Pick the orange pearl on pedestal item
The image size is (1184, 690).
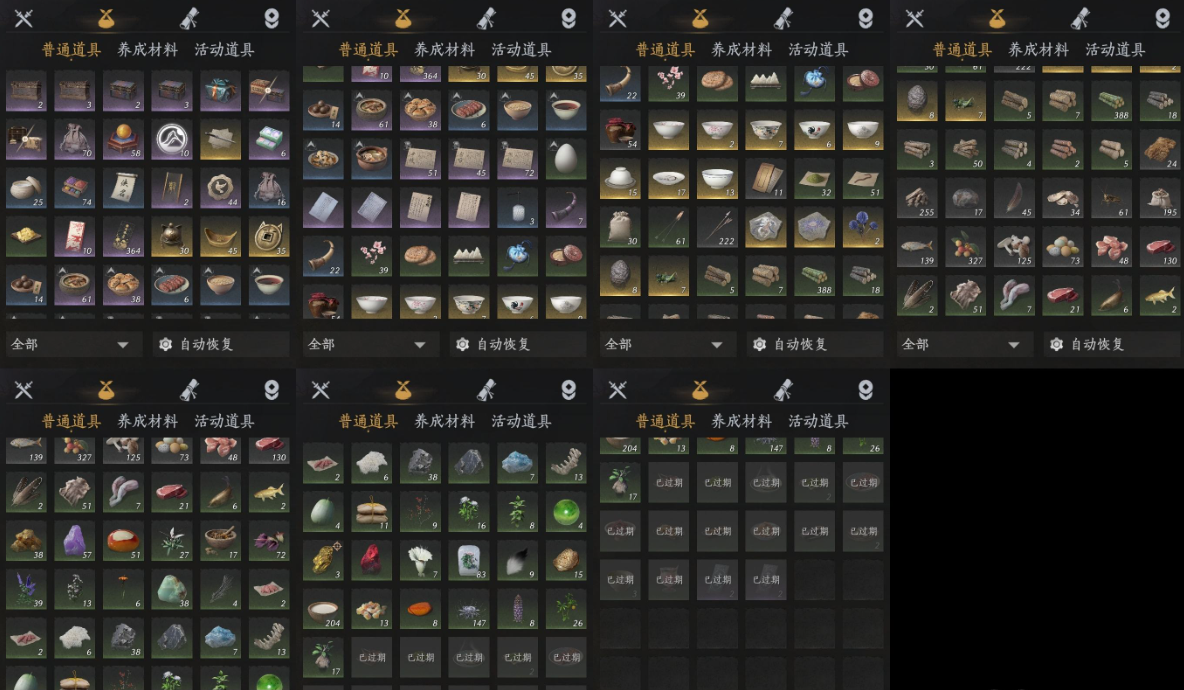coord(123,140)
